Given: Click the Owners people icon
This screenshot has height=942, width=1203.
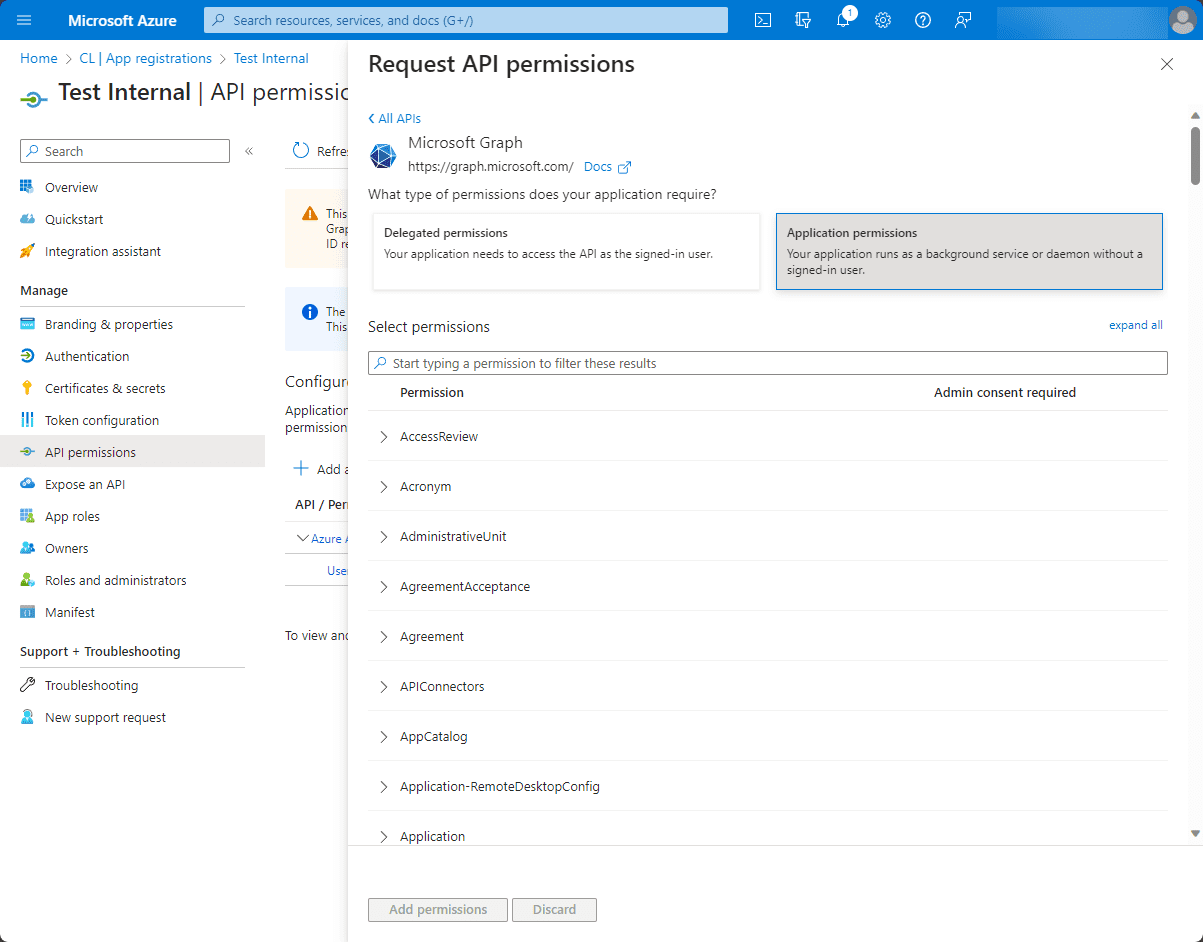Looking at the screenshot, I should tap(27, 548).
